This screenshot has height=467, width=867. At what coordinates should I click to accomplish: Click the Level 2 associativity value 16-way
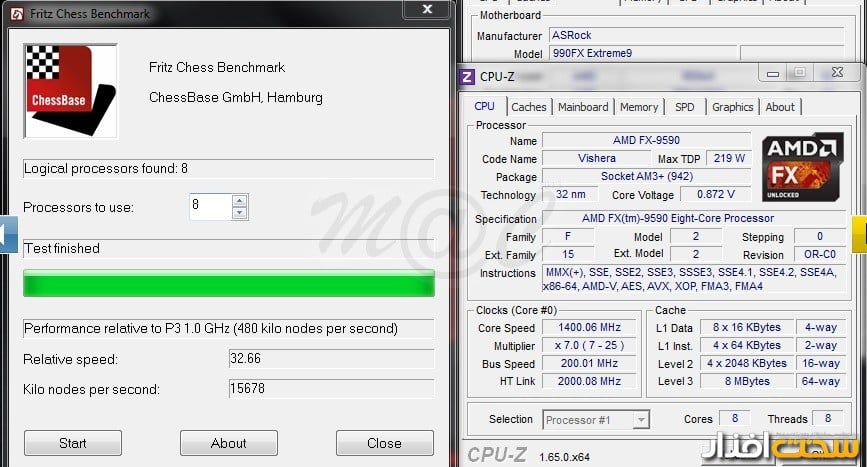[821, 364]
